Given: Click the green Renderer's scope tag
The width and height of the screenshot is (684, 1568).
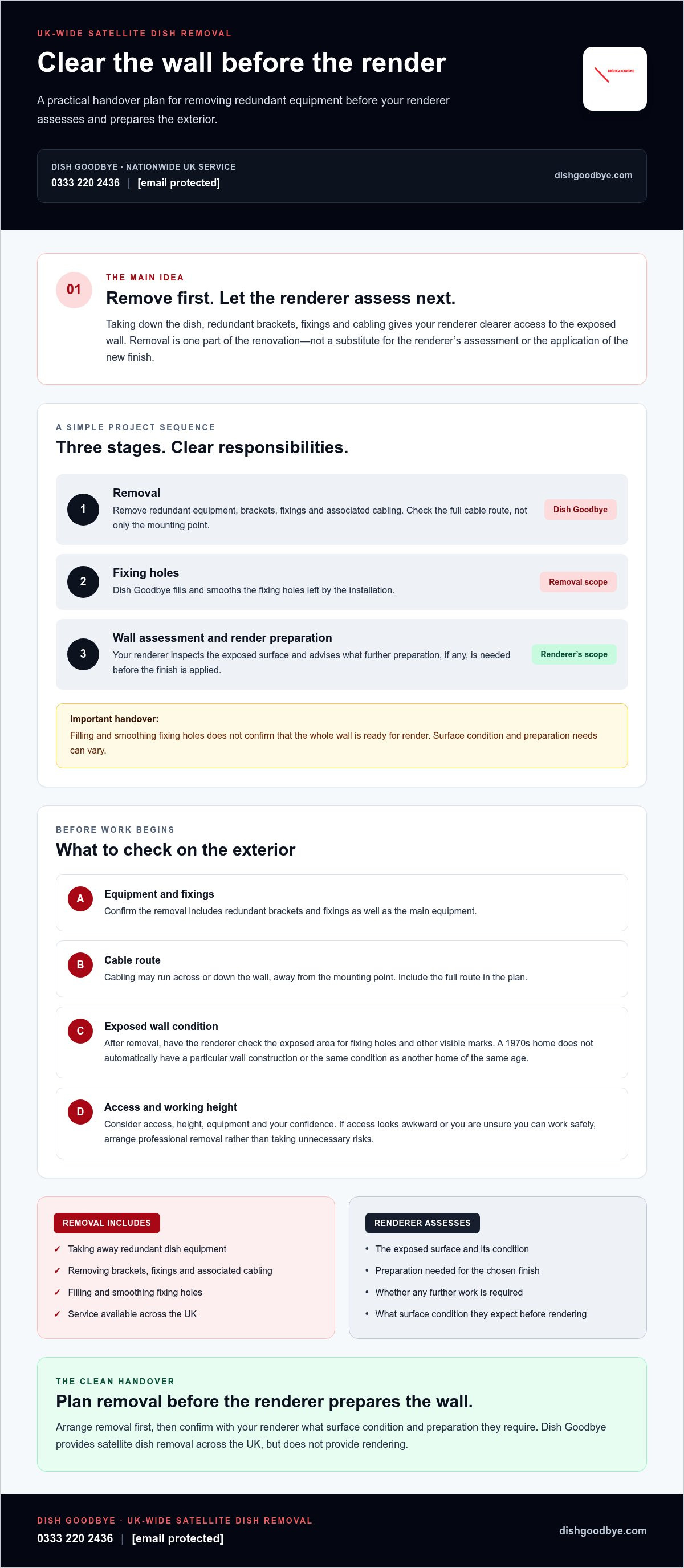Looking at the screenshot, I should [574, 654].
